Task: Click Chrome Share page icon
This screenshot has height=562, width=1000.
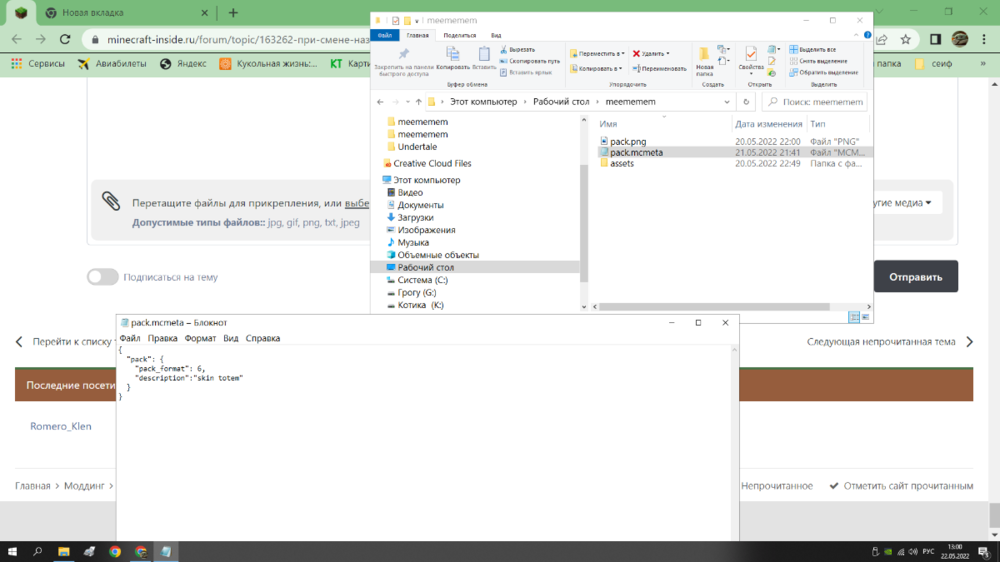Action: (881, 40)
